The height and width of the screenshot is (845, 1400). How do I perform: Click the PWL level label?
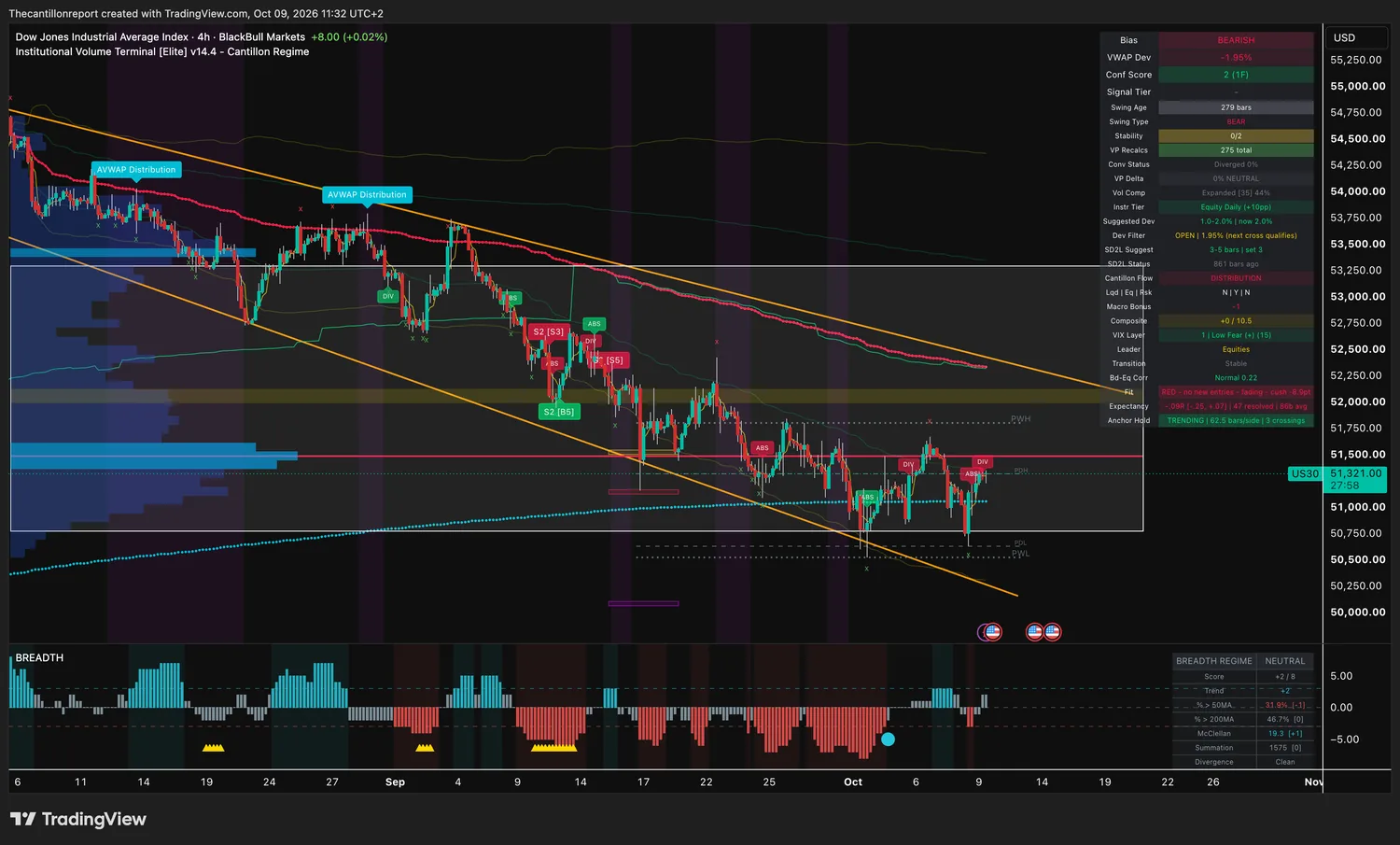click(1021, 554)
